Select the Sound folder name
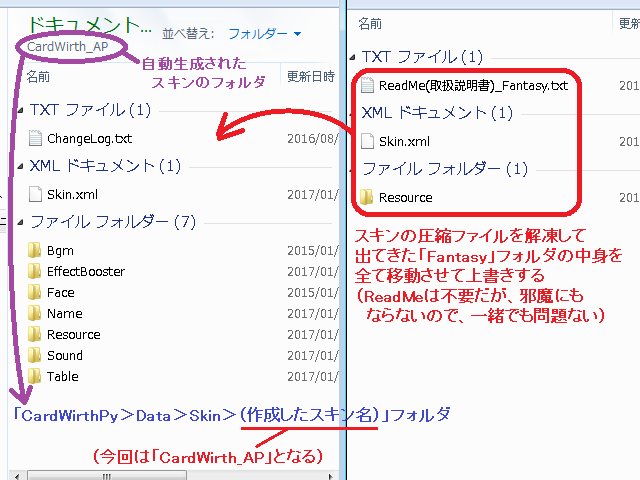 [x=64, y=356]
